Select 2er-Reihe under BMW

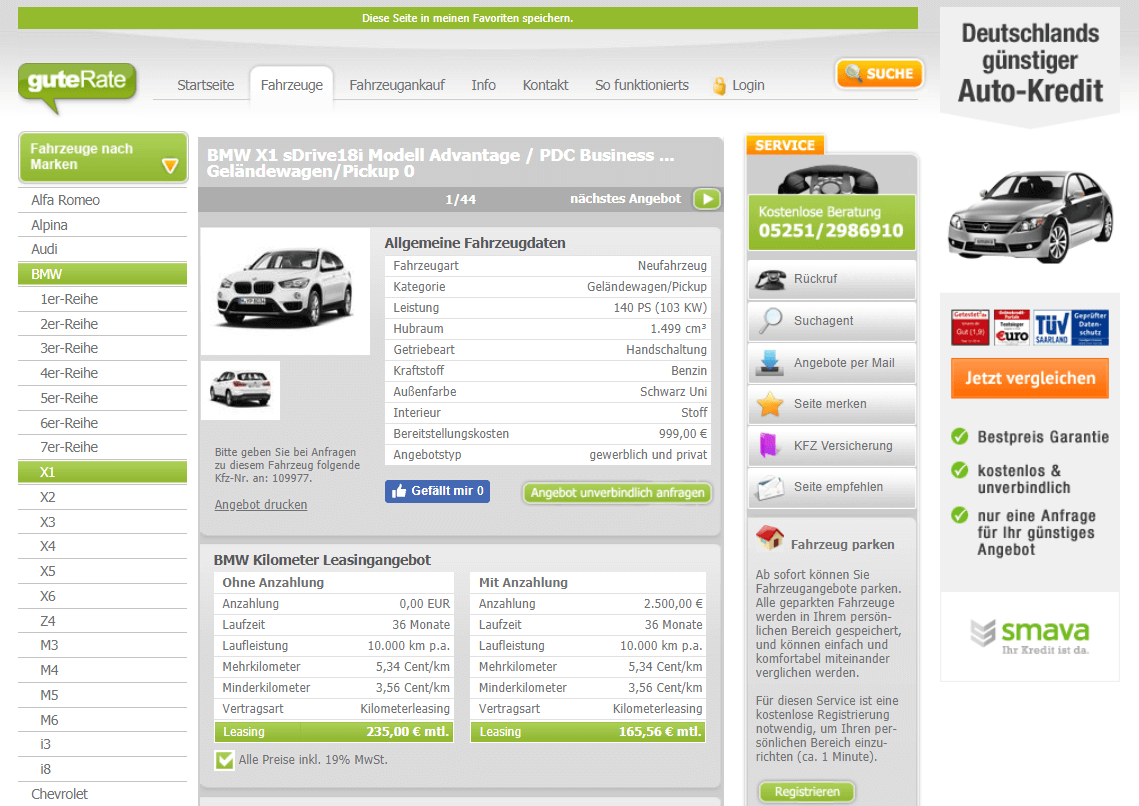pyautogui.click(x=102, y=324)
